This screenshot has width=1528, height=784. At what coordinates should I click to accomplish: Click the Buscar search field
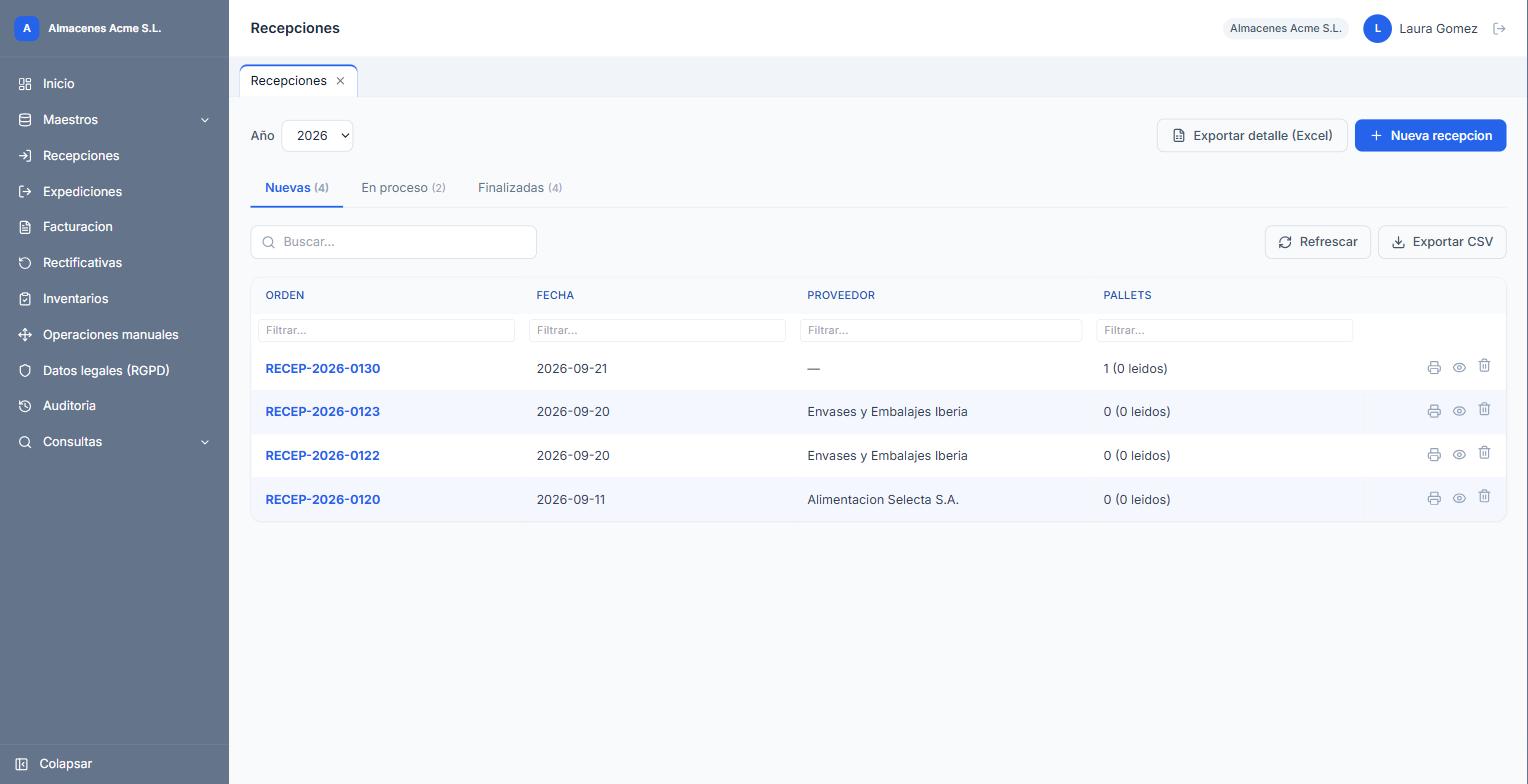393,242
